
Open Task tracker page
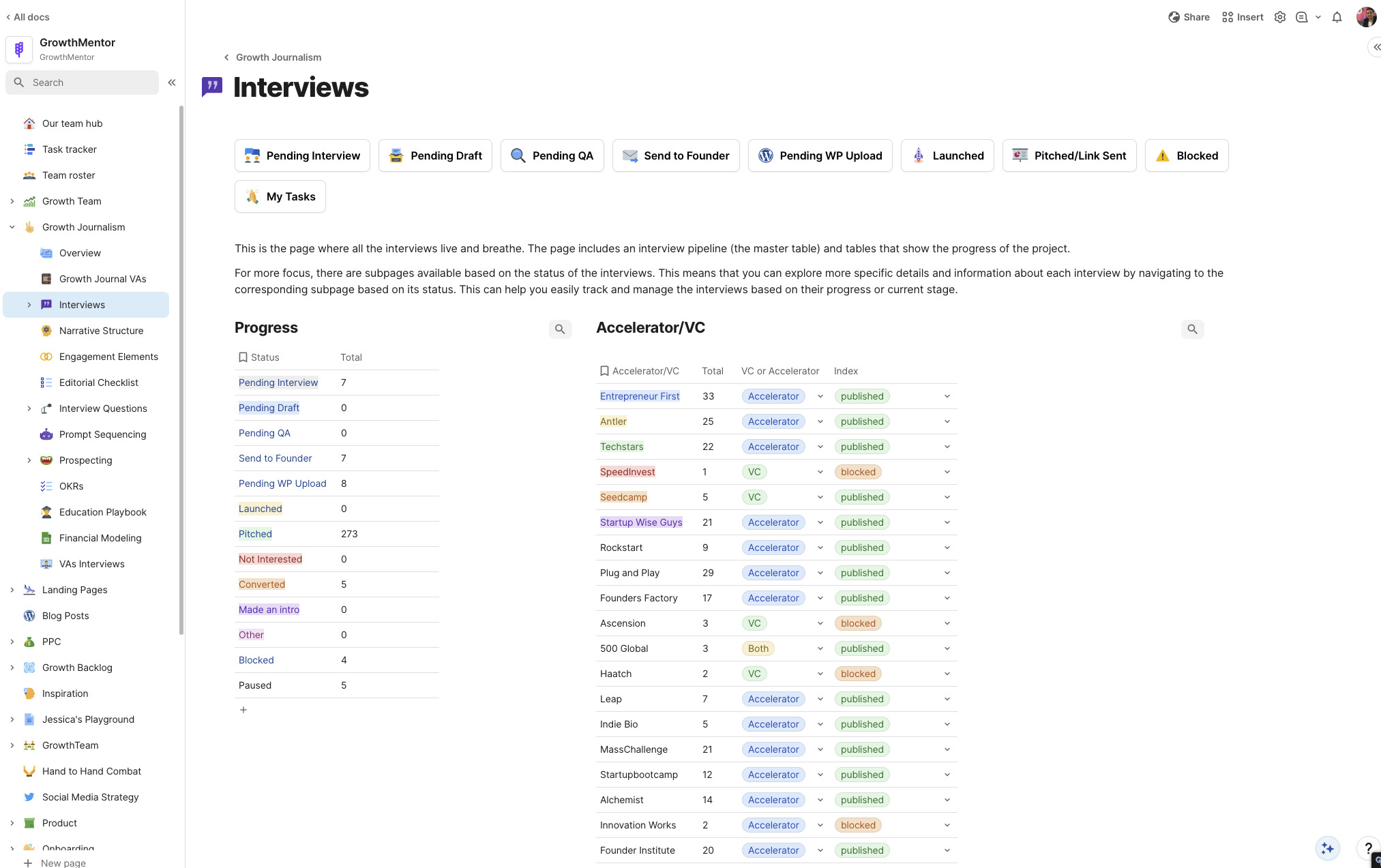click(69, 149)
